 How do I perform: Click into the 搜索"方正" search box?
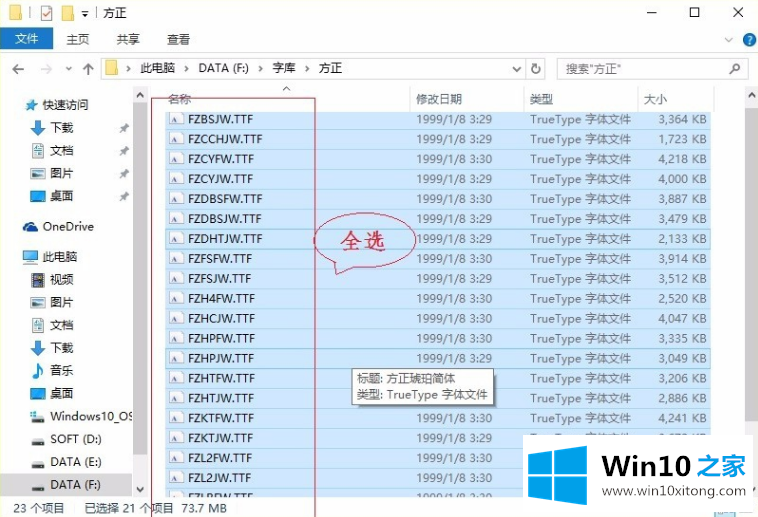pos(640,69)
